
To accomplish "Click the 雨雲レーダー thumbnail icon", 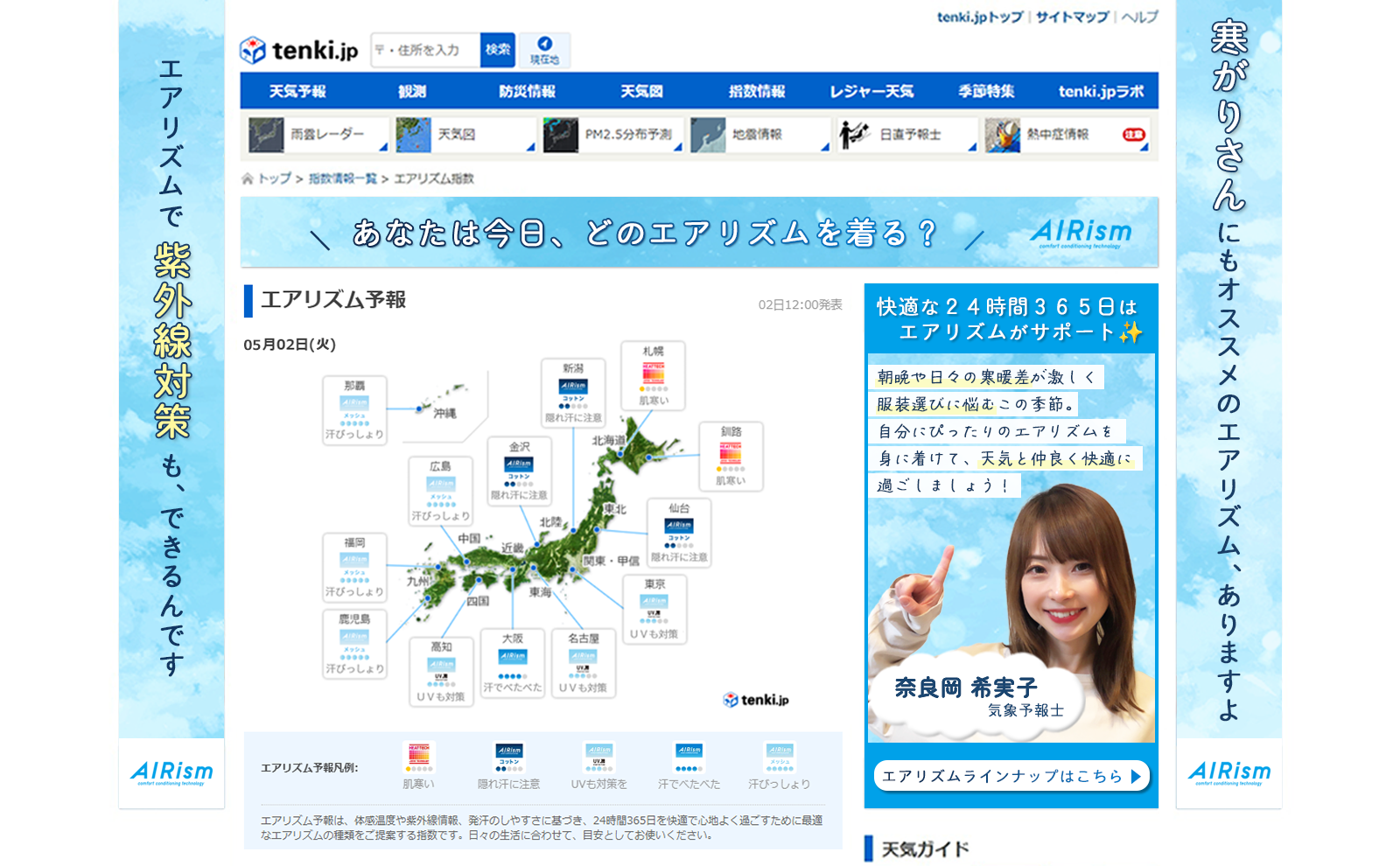I will [266, 135].
